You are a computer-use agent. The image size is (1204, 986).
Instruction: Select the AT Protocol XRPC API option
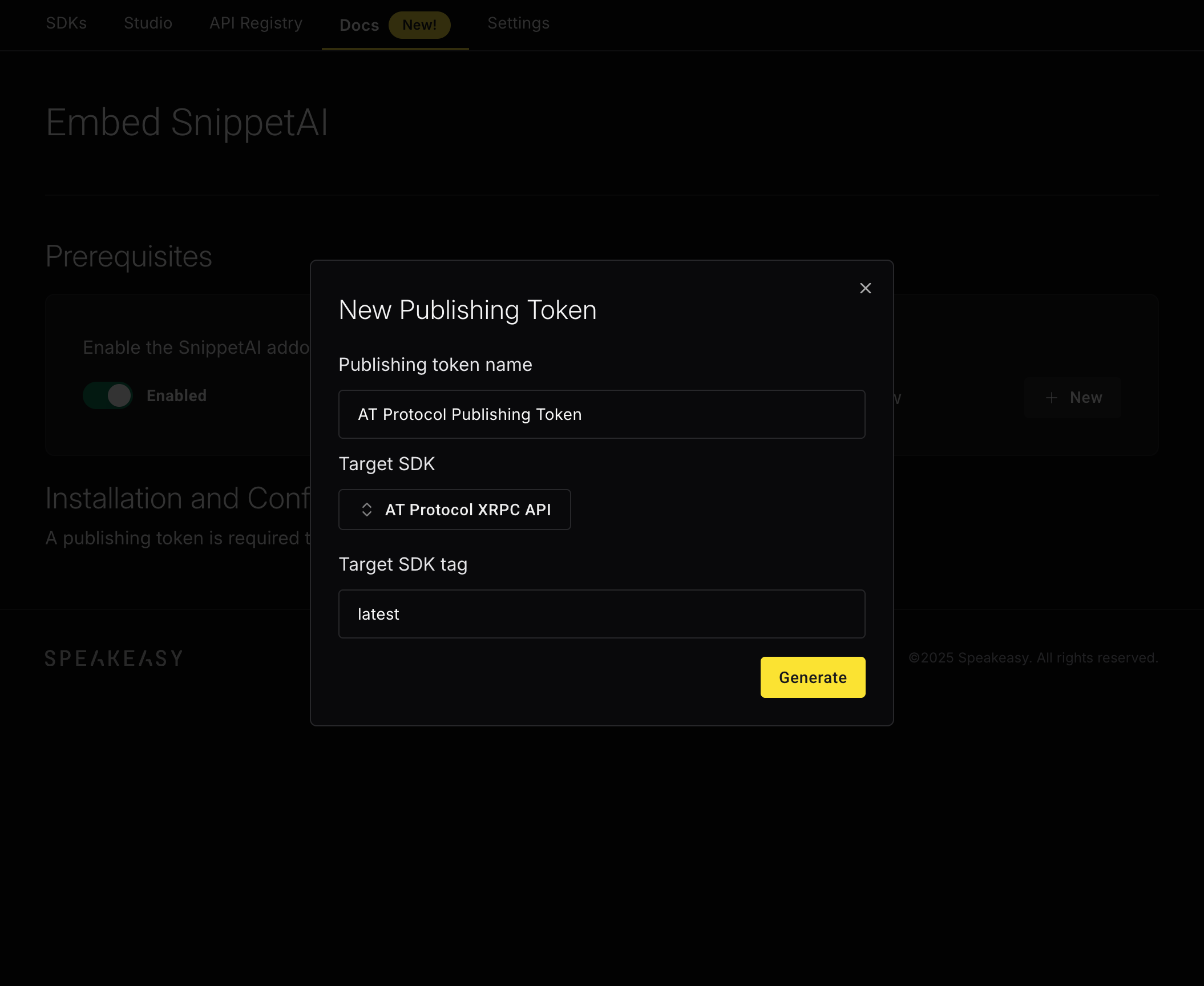tap(468, 509)
